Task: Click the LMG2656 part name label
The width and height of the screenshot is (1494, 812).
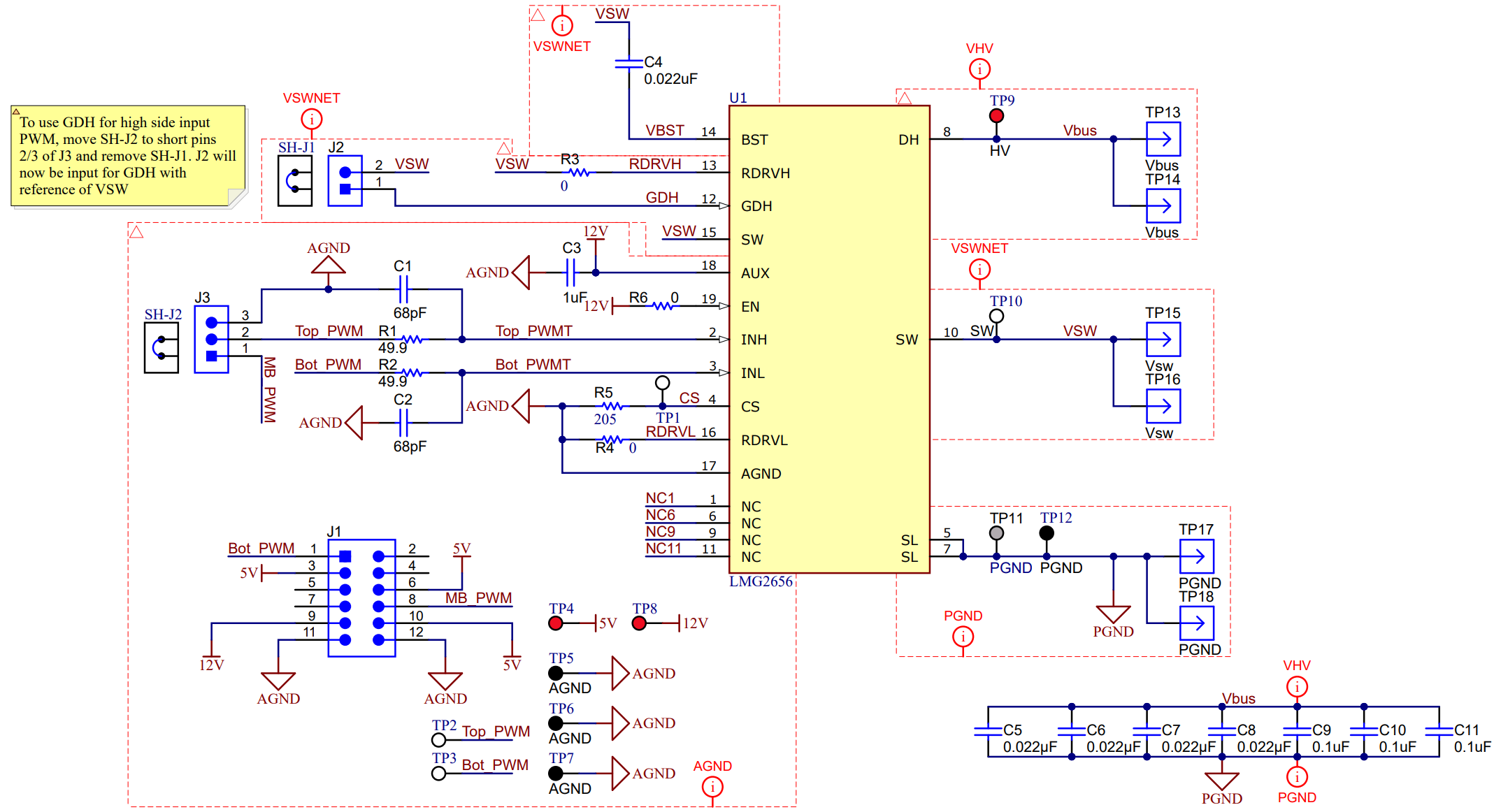Action: [761, 581]
